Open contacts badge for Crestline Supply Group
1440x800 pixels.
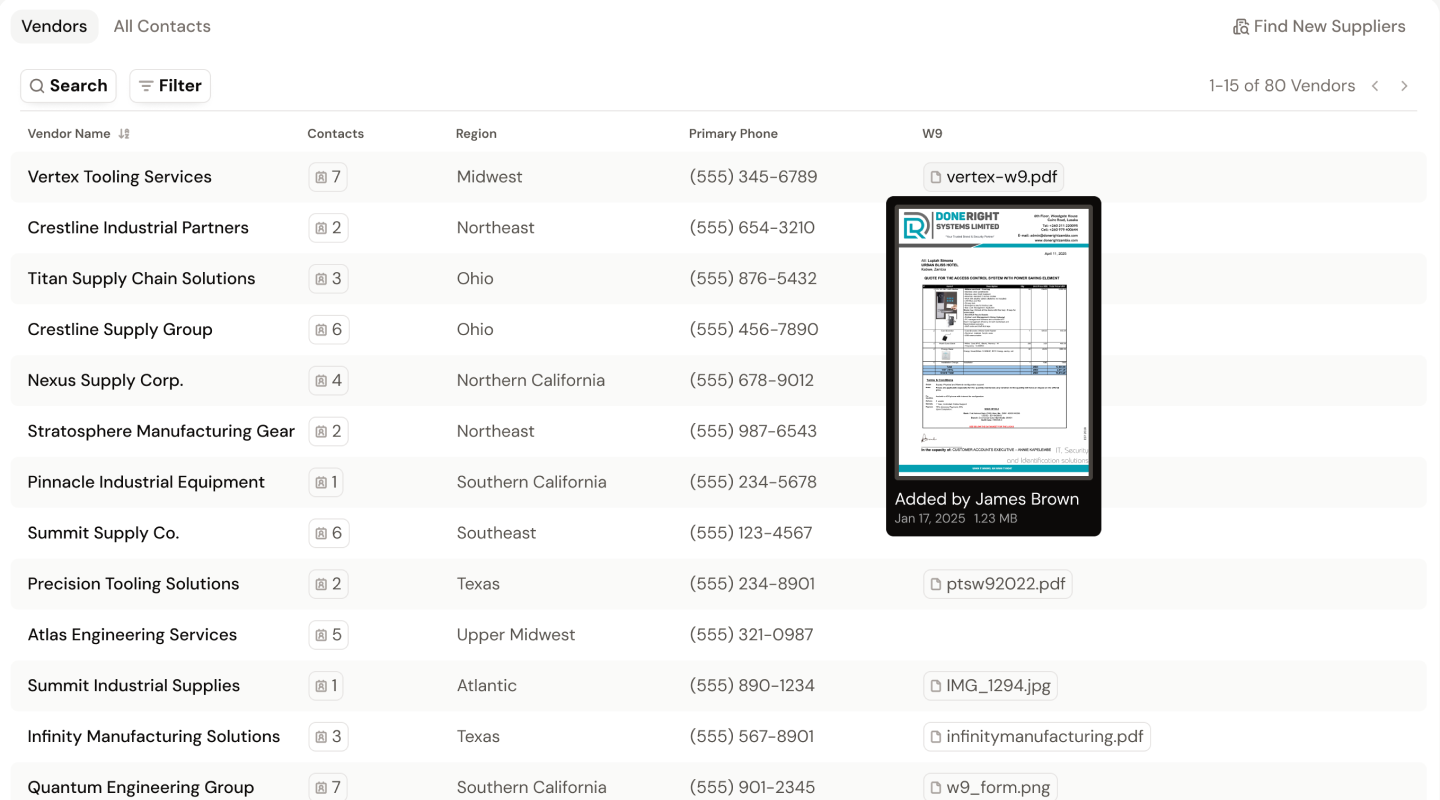point(328,330)
